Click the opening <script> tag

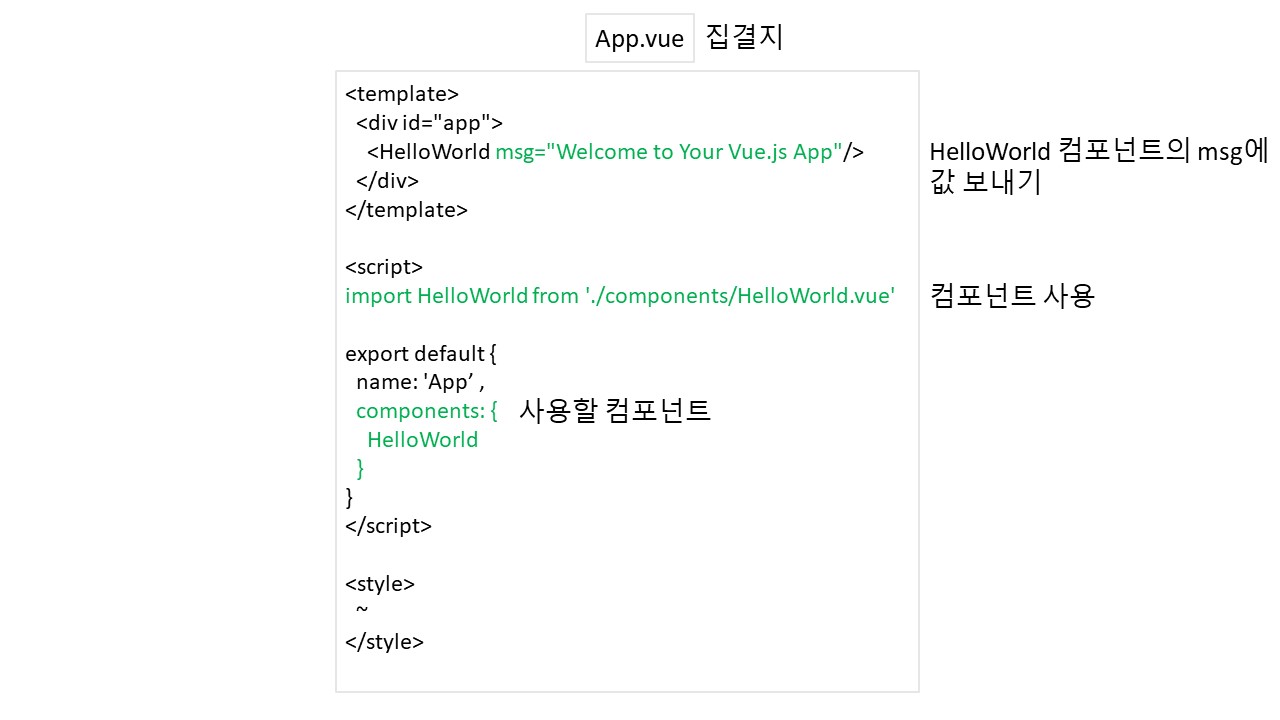(384, 267)
